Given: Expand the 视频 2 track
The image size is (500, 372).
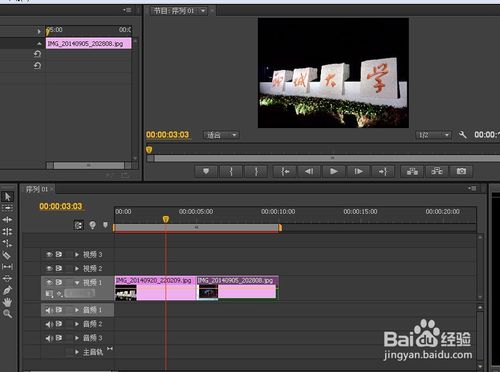Looking at the screenshot, I should 77,269.
